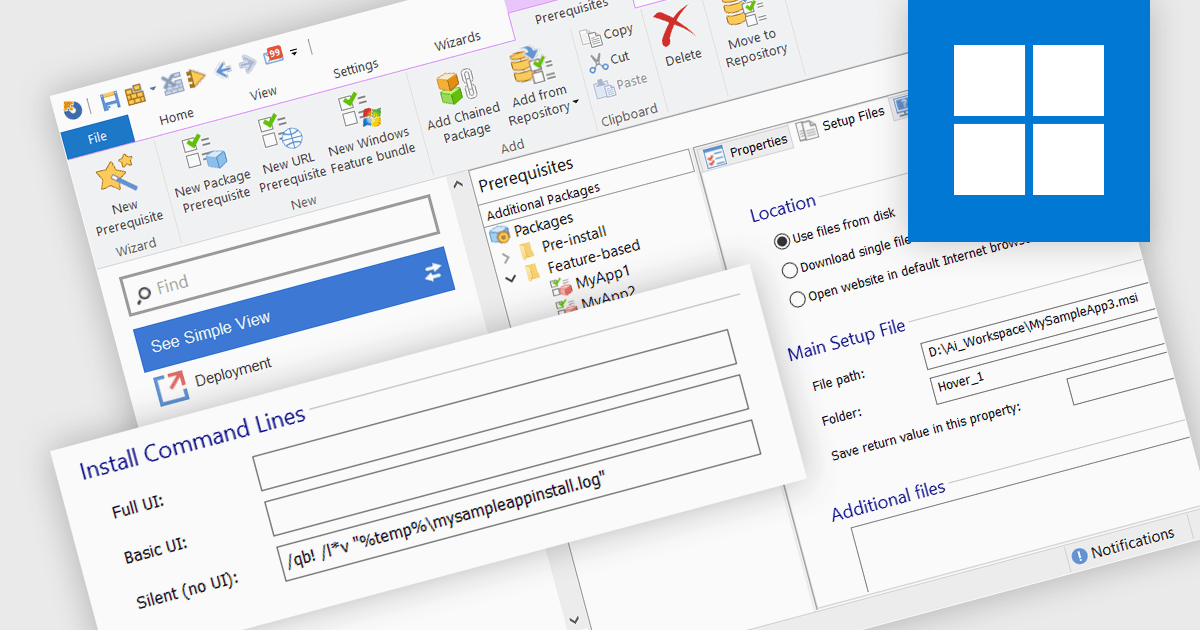Select the Pre-install folder in the tree

point(562,241)
